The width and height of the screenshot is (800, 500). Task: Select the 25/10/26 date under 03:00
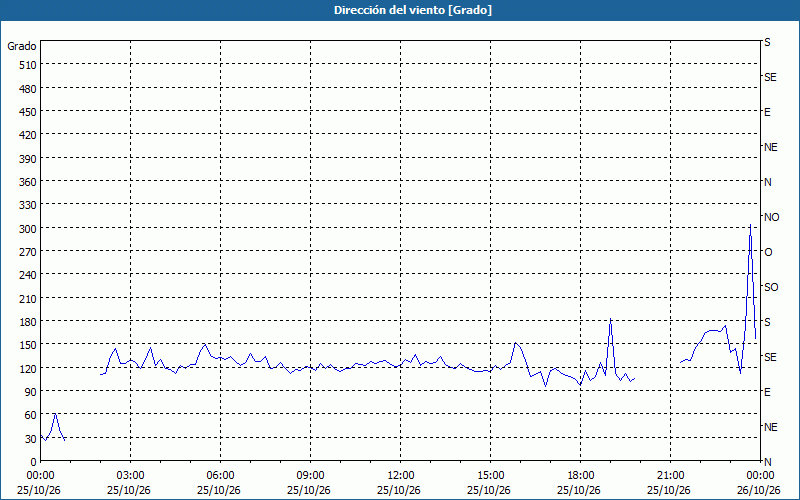click(129, 490)
